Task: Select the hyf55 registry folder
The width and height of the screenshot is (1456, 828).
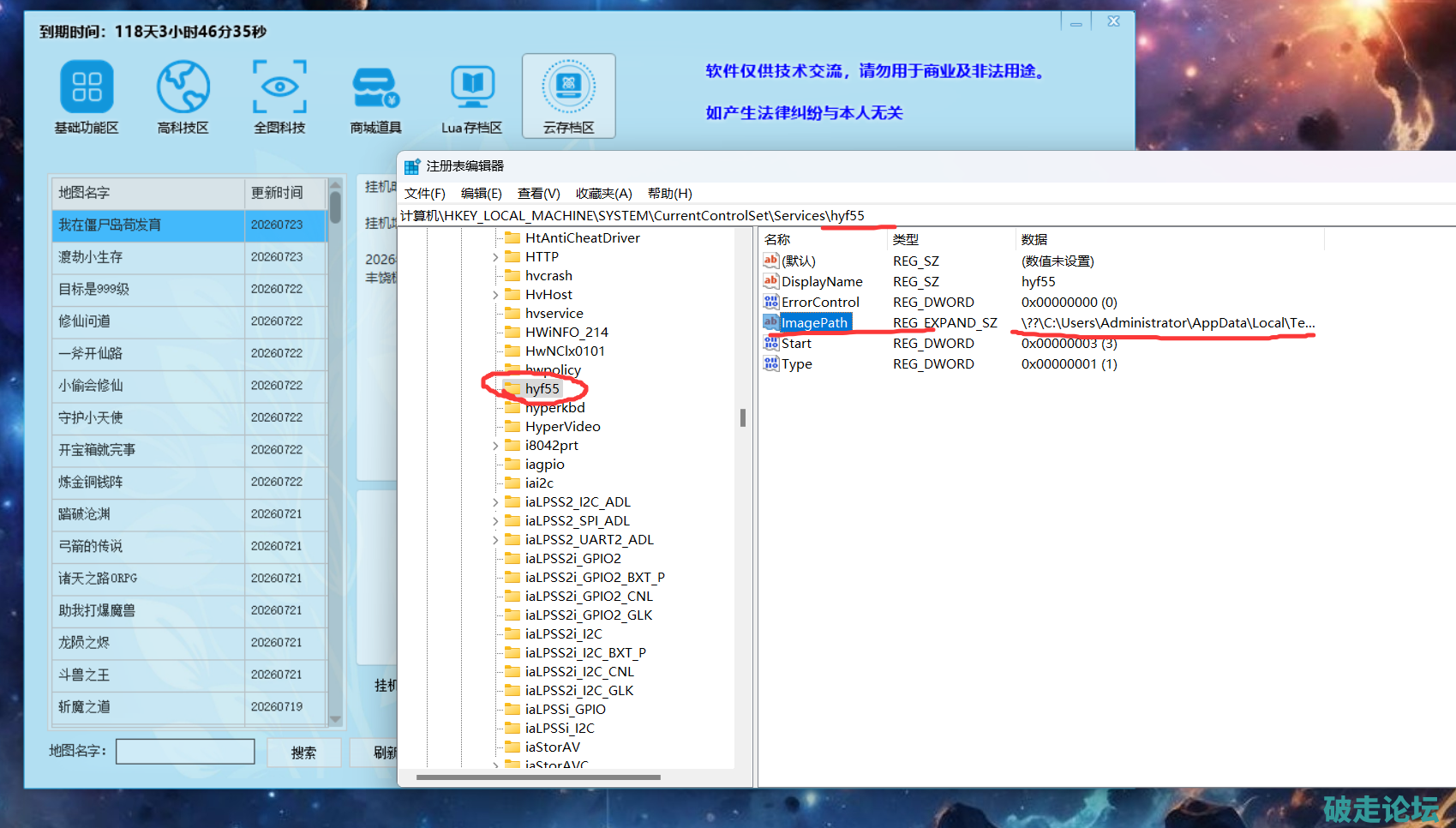Action: (542, 389)
